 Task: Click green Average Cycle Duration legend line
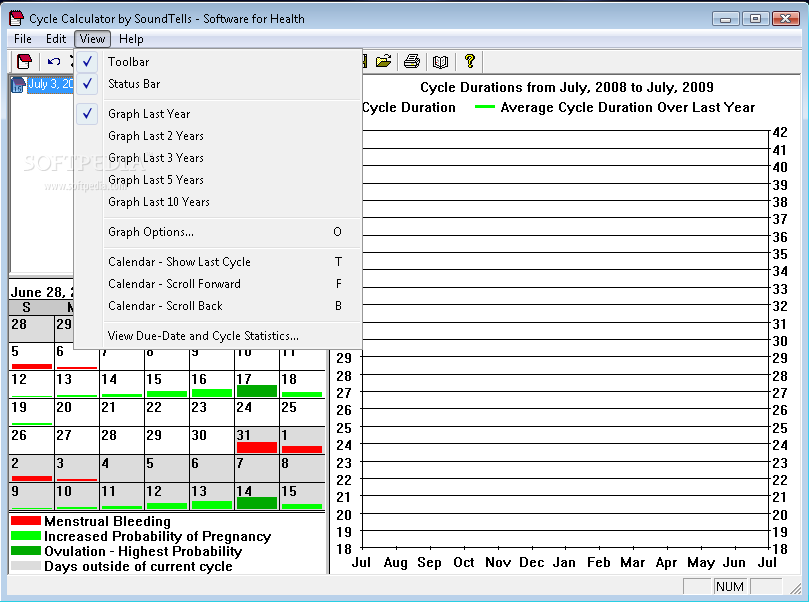coord(484,107)
